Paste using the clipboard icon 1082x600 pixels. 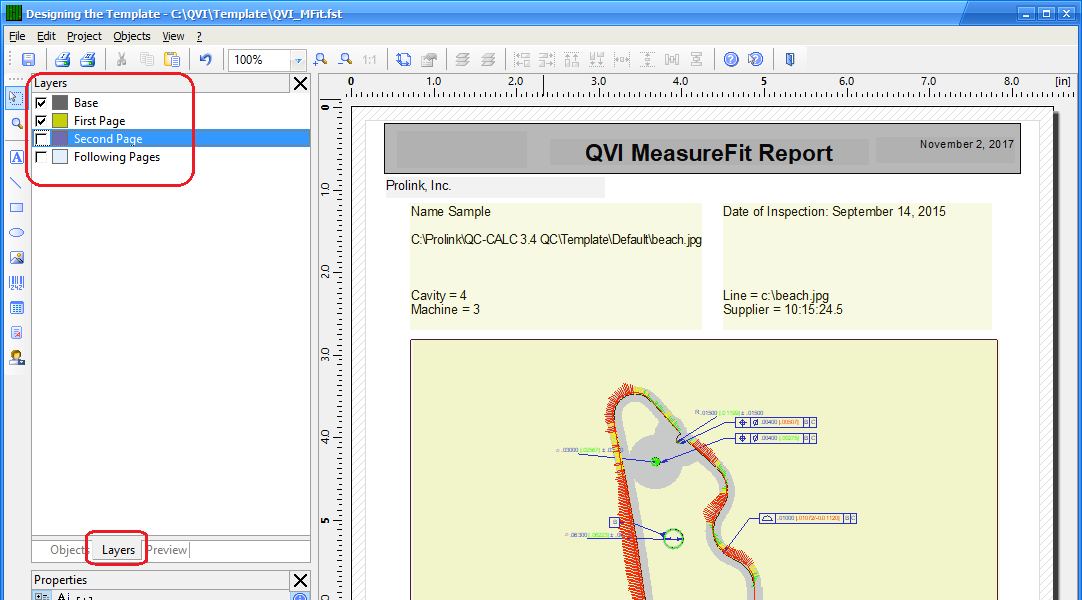pyautogui.click(x=172, y=60)
